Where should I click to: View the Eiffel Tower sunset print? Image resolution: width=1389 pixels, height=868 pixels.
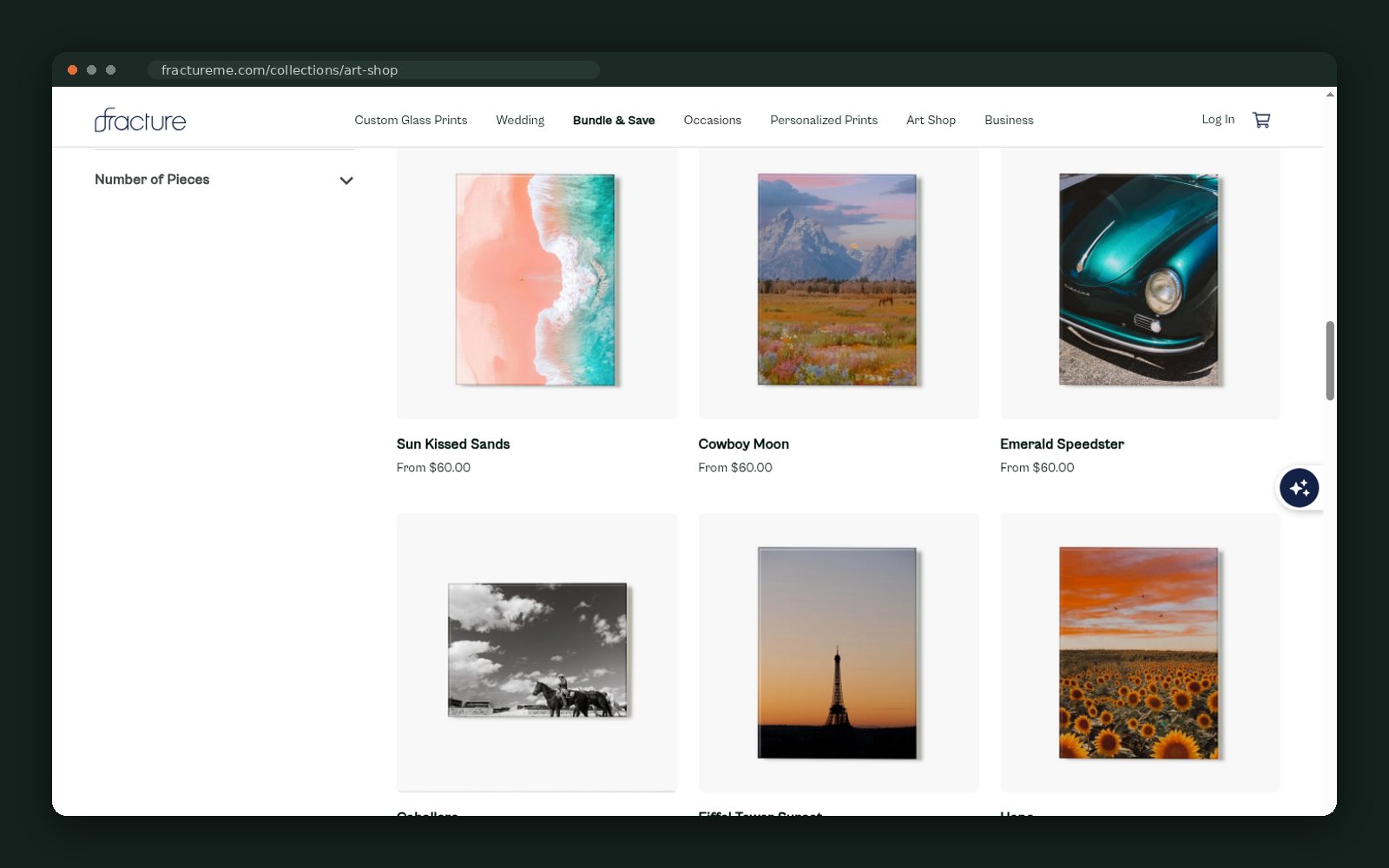tap(838, 653)
